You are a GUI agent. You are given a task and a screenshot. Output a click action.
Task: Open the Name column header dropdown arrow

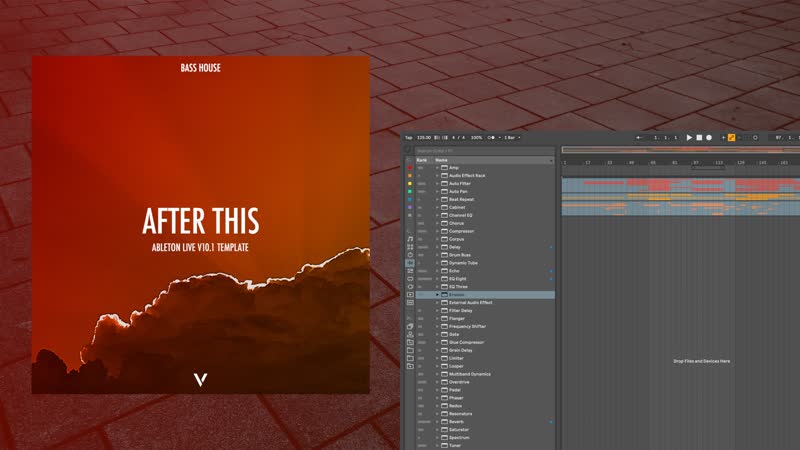tap(551, 160)
